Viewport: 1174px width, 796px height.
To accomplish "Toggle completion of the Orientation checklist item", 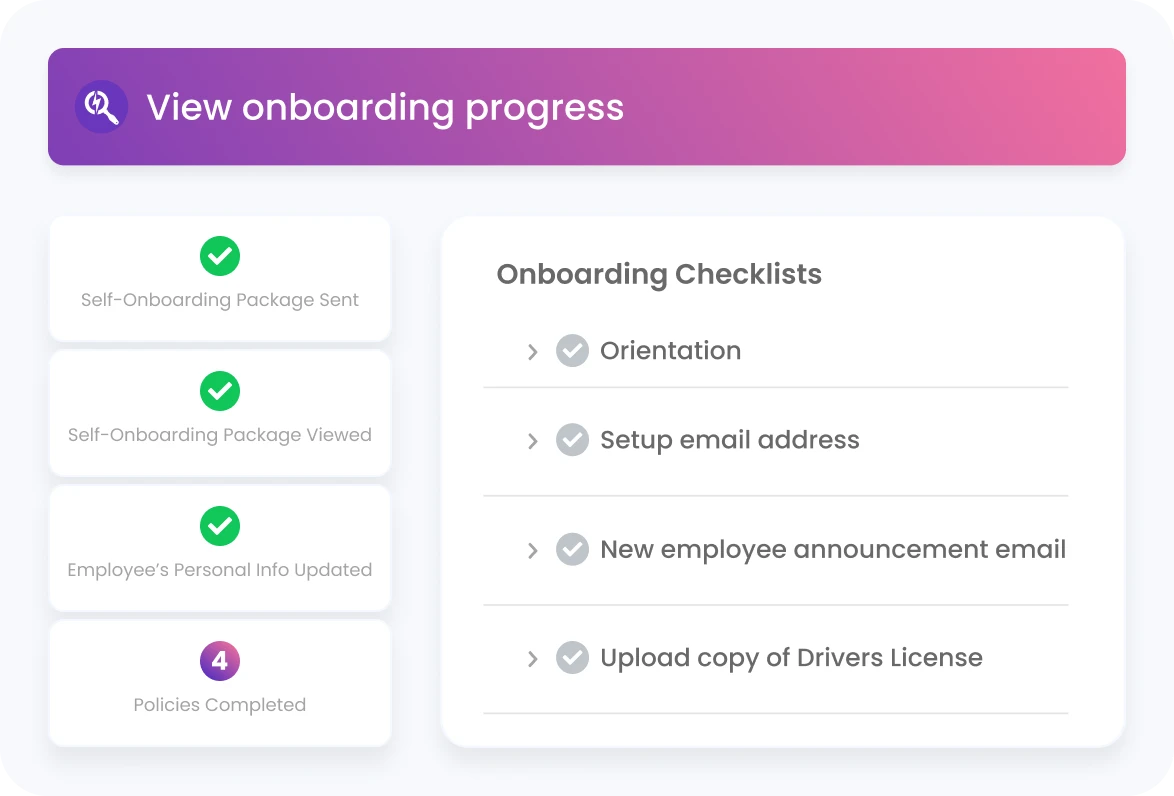I will coord(572,350).
